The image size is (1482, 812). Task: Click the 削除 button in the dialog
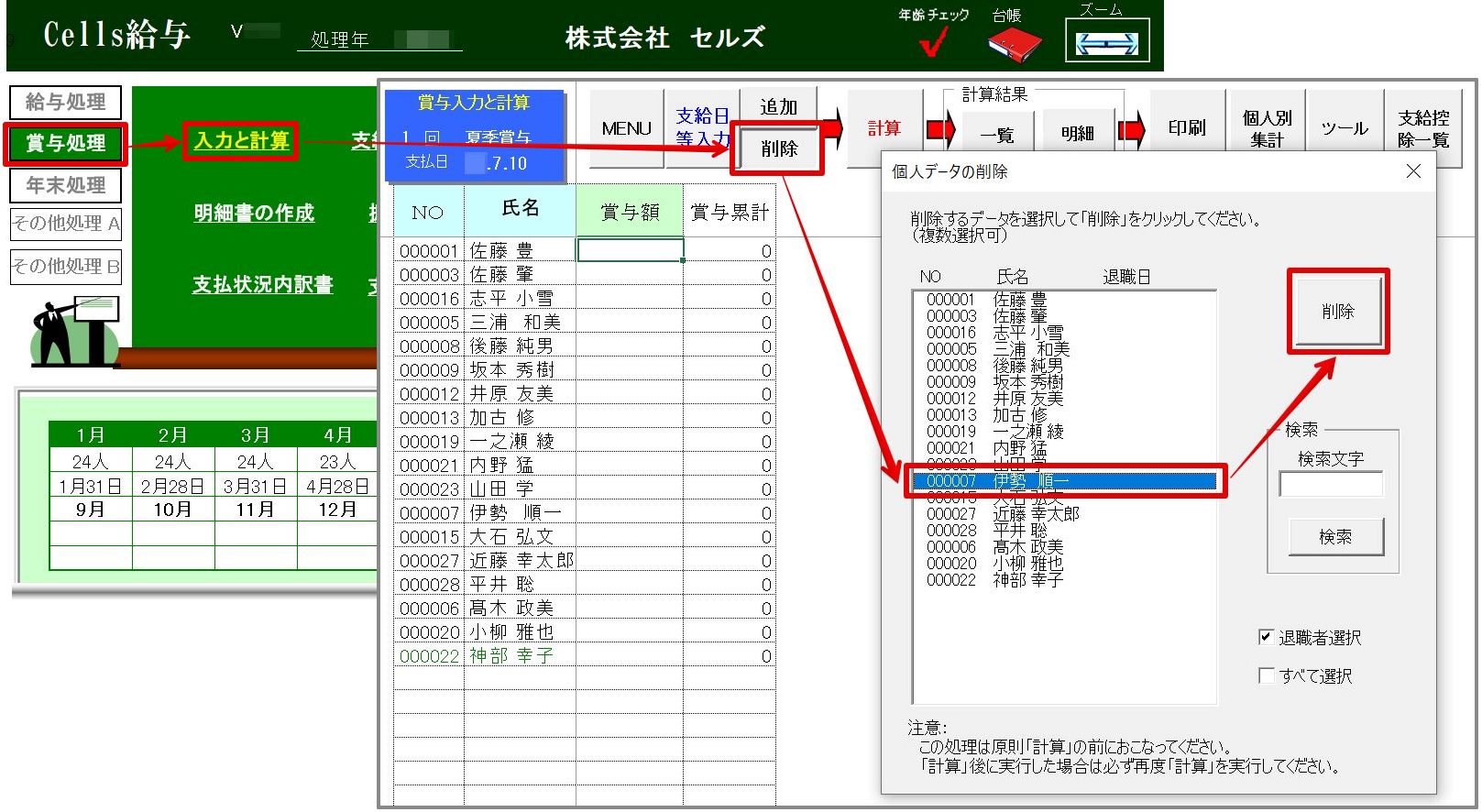[1338, 312]
